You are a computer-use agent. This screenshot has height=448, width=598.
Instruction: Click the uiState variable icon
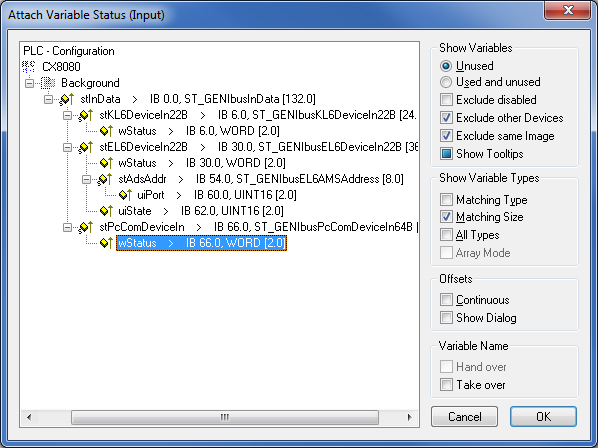click(106, 211)
